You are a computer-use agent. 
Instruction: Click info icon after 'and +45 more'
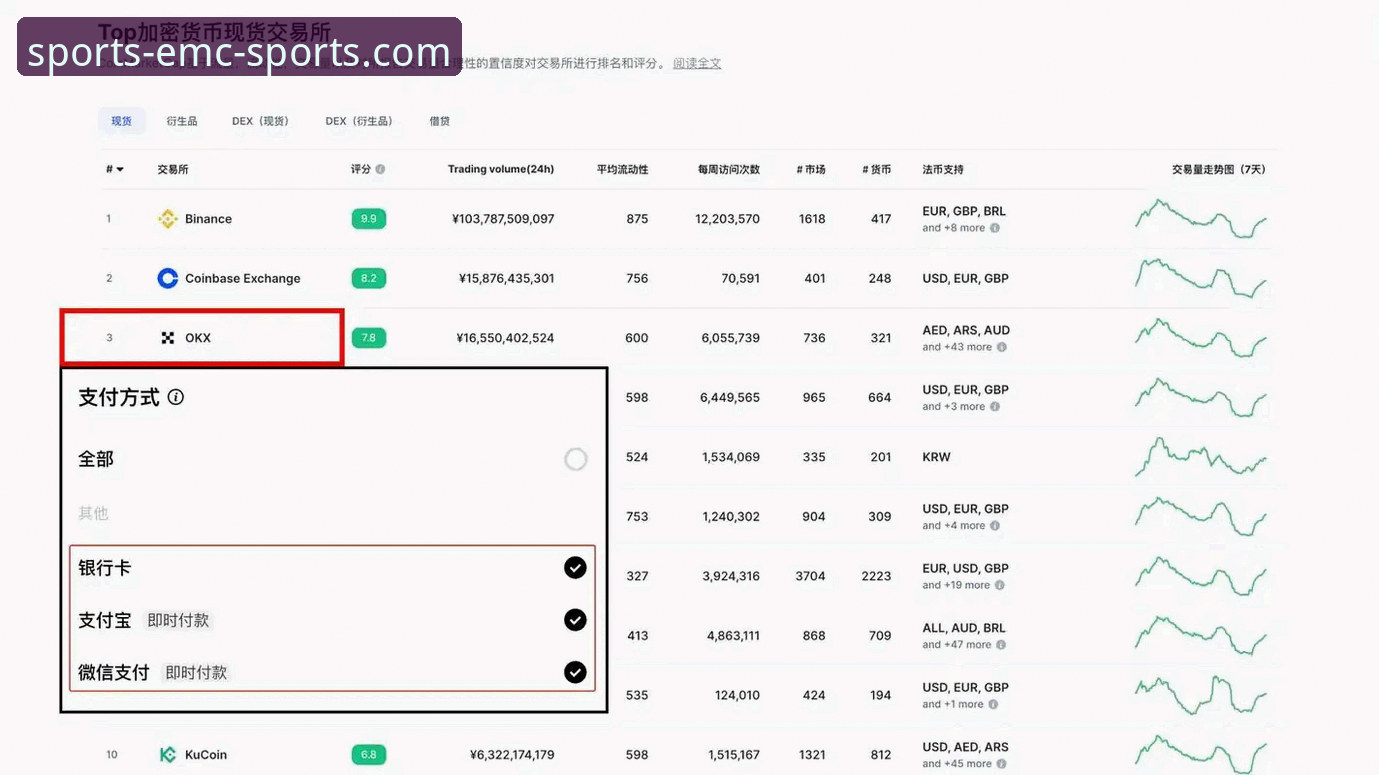coord(1002,764)
